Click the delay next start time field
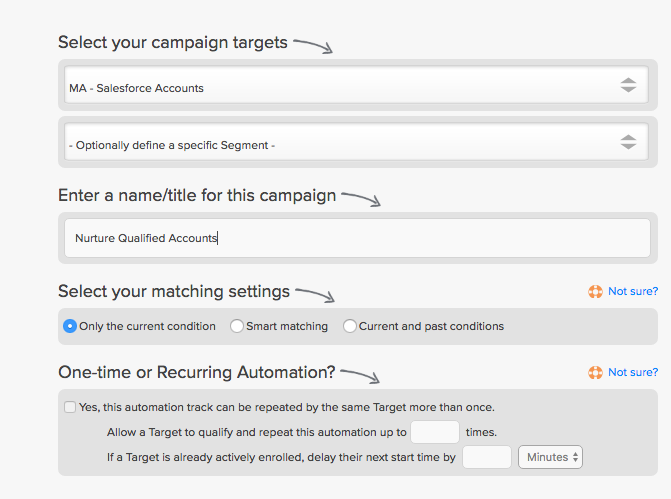671x499 pixels. 487,457
